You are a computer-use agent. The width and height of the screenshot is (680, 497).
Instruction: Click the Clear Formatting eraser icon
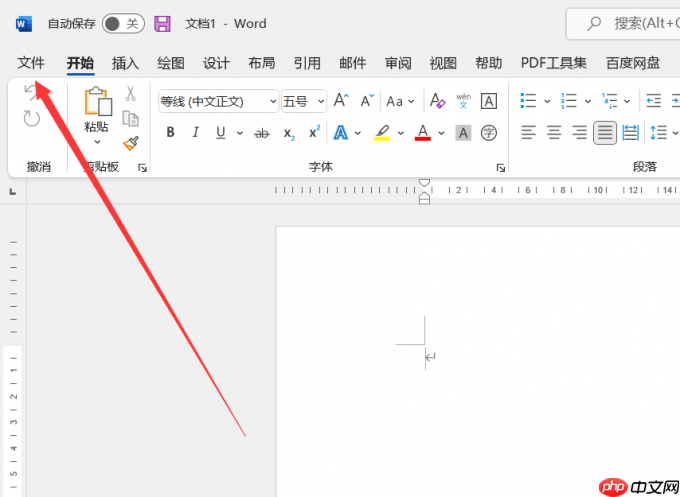(x=437, y=101)
